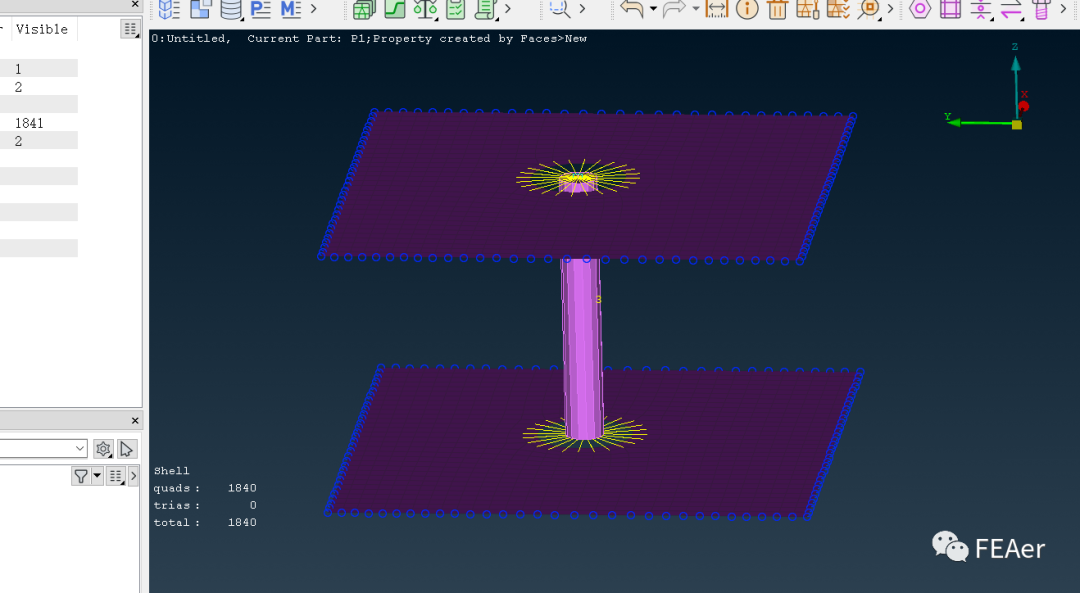Click the column settings icon beside Visible header

point(130,29)
